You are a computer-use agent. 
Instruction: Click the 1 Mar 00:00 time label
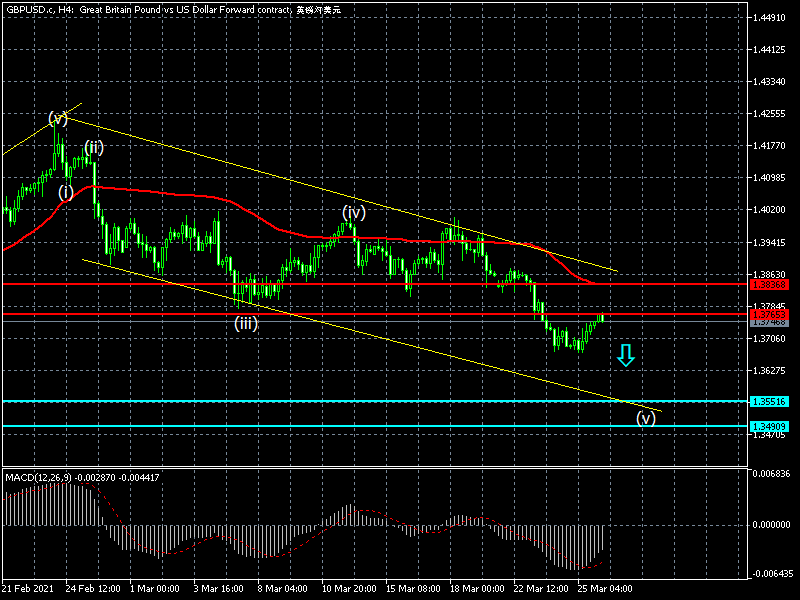click(x=155, y=588)
